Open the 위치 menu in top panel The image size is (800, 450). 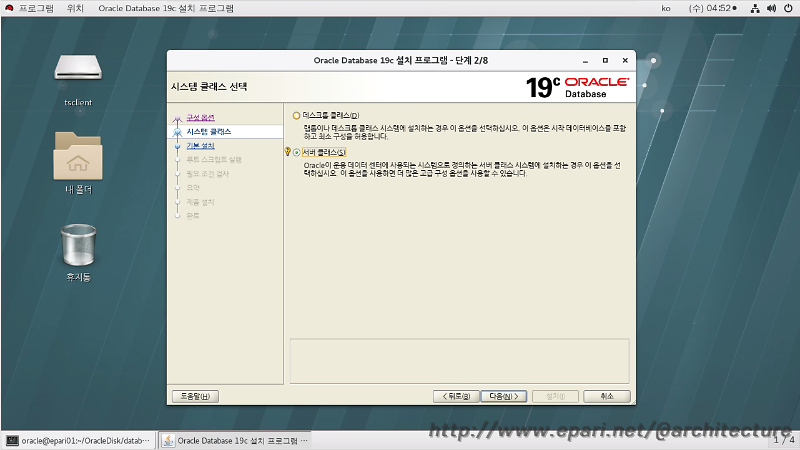point(75,8)
